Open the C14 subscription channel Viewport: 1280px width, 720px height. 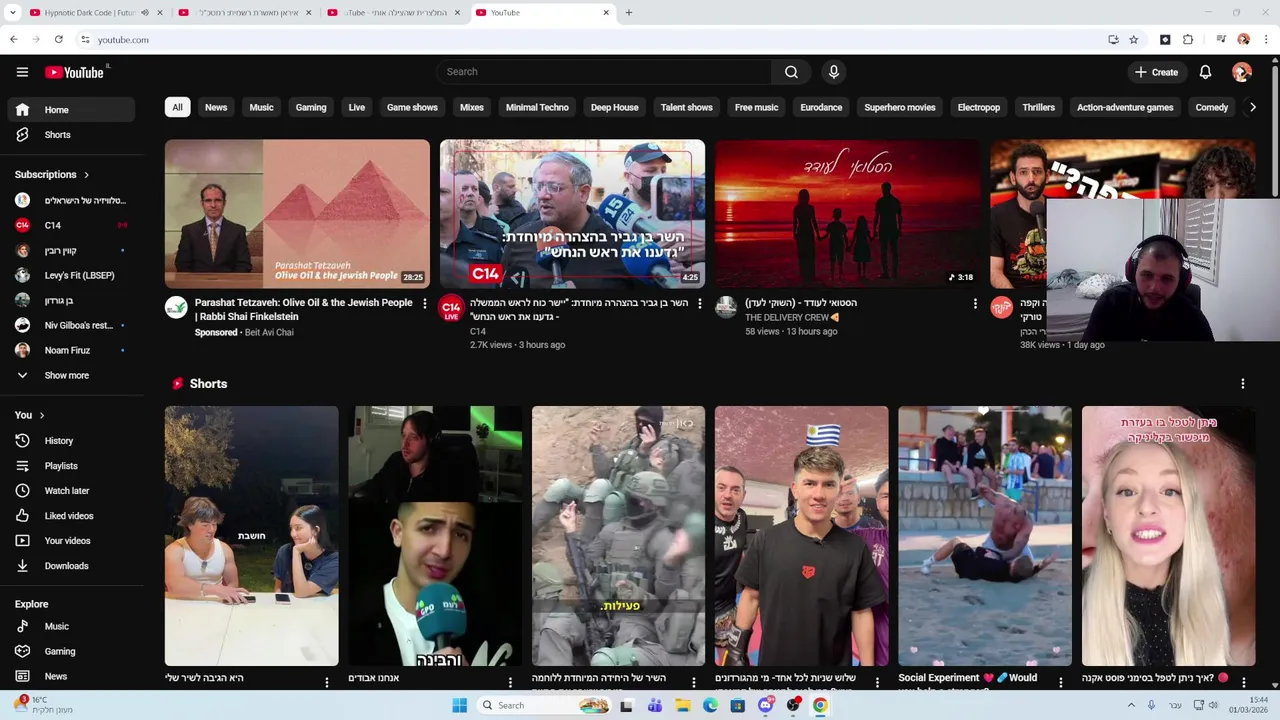[x=70, y=226]
